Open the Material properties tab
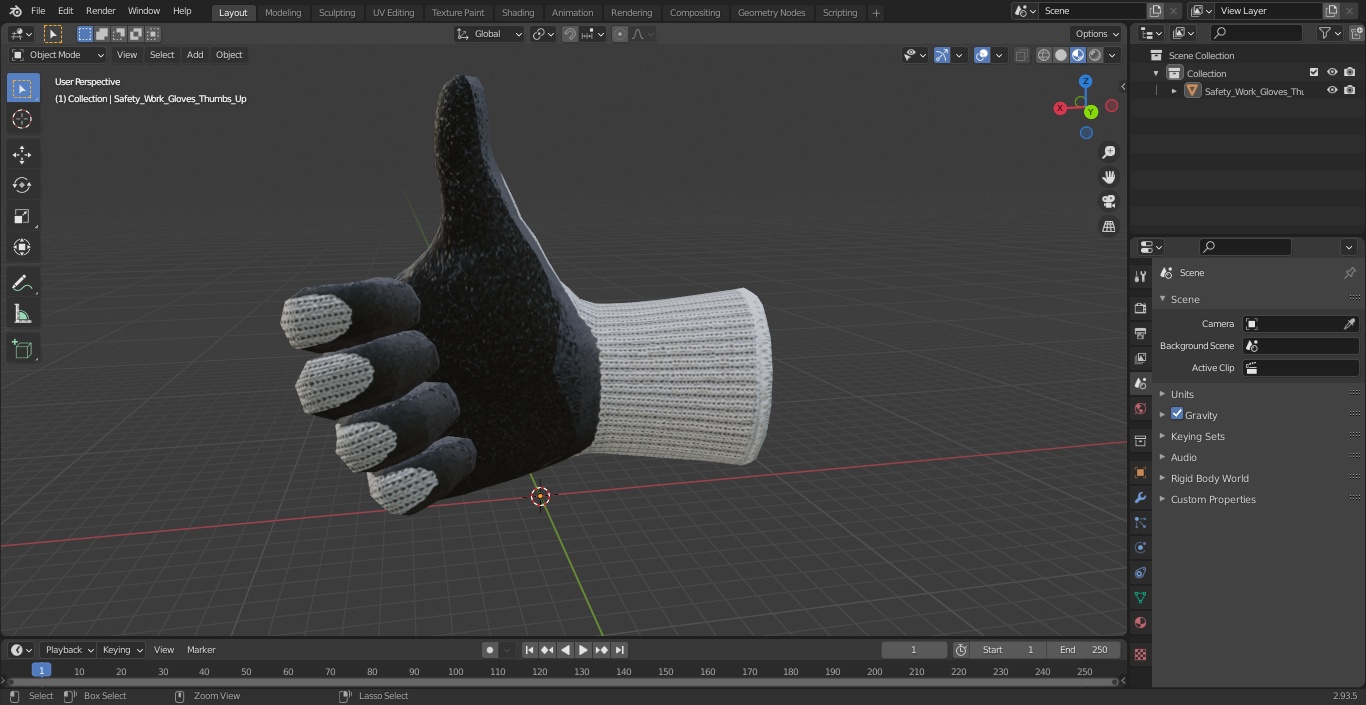This screenshot has height=705, width=1366. [1140, 622]
